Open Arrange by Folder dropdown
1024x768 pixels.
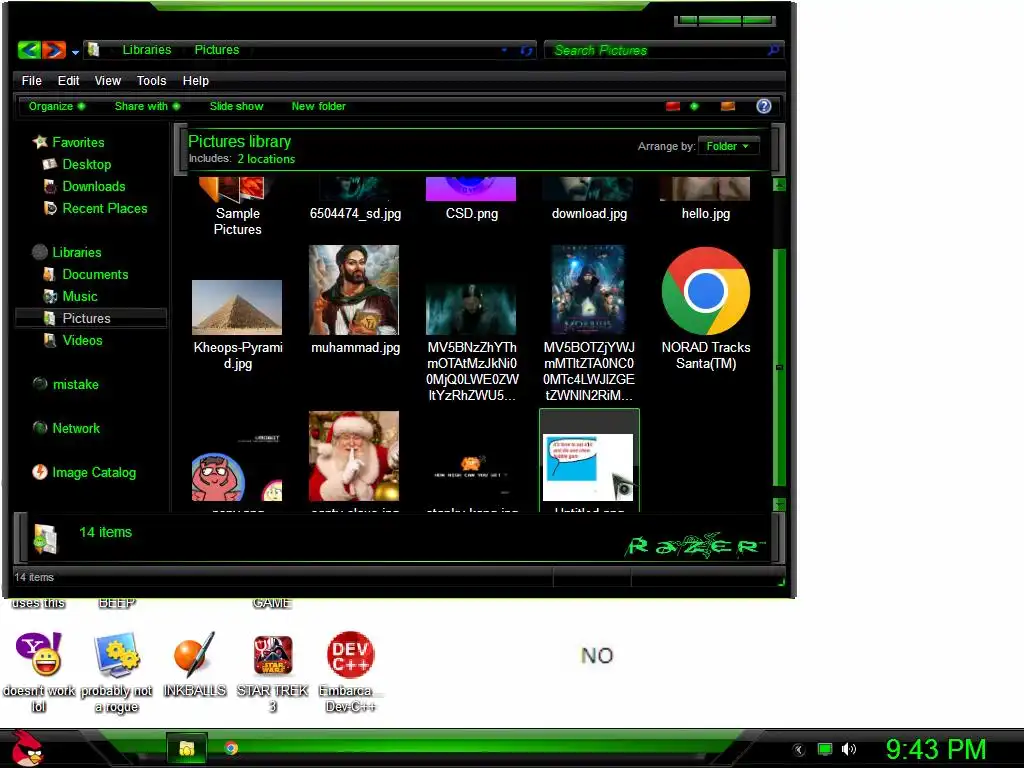click(728, 146)
